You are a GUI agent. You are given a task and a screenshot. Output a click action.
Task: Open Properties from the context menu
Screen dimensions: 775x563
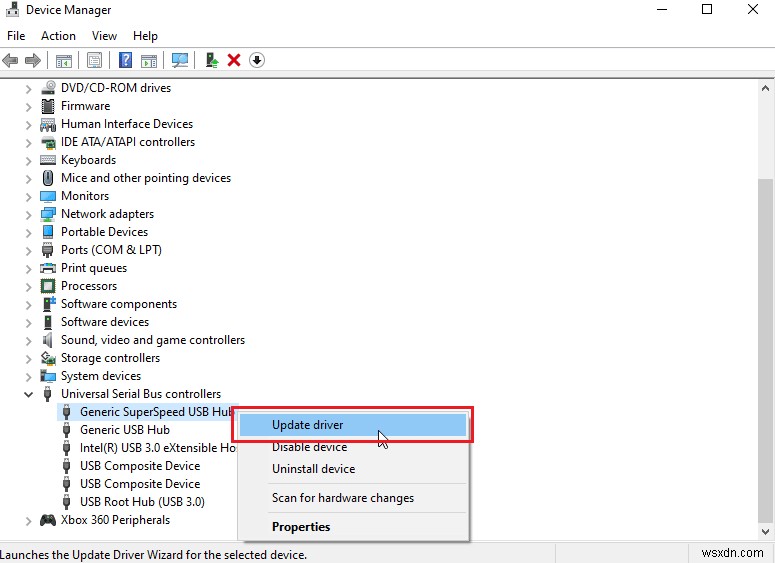[353, 527]
